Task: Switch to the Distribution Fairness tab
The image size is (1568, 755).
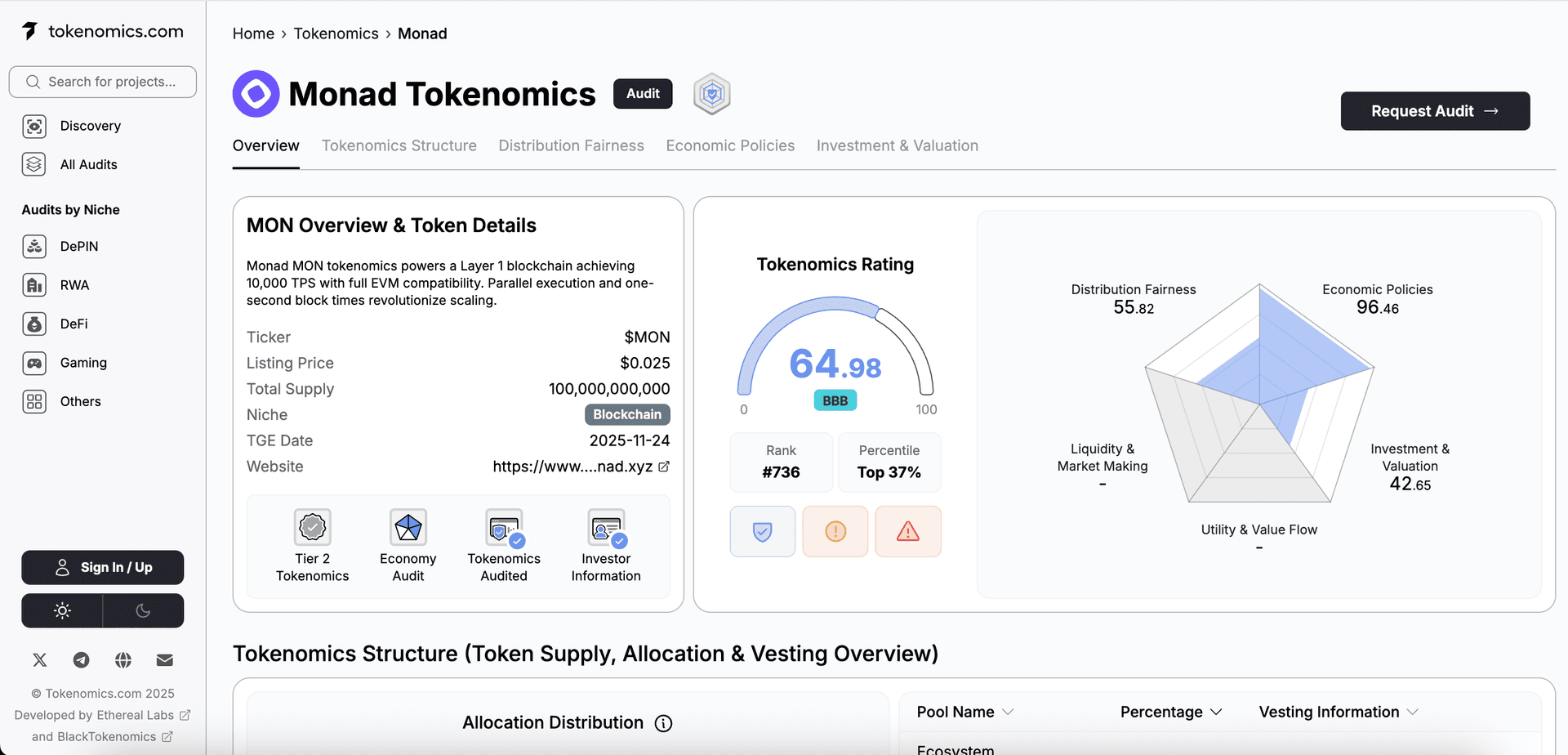Action: tap(571, 145)
